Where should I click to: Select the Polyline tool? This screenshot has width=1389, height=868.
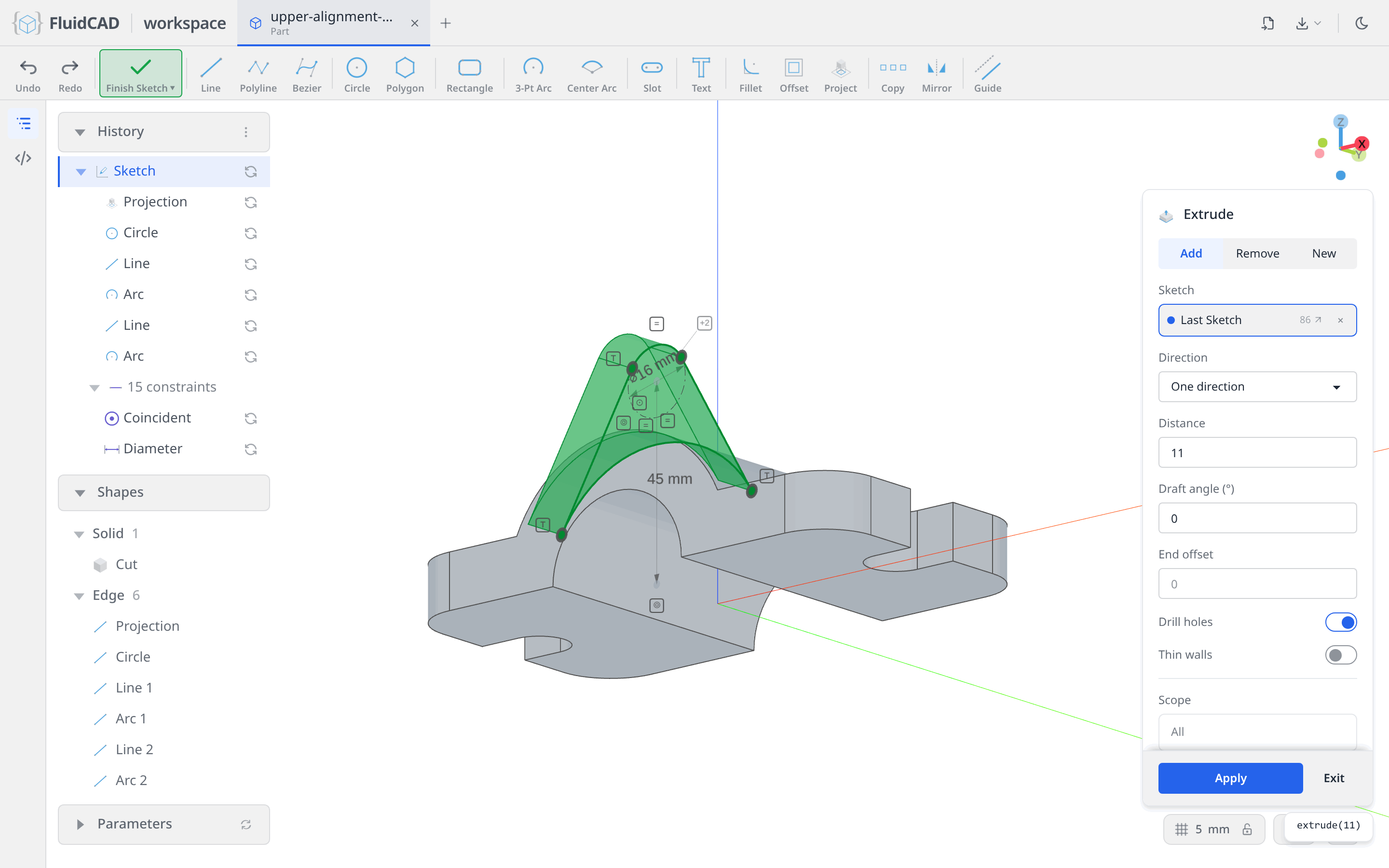pos(259,75)
